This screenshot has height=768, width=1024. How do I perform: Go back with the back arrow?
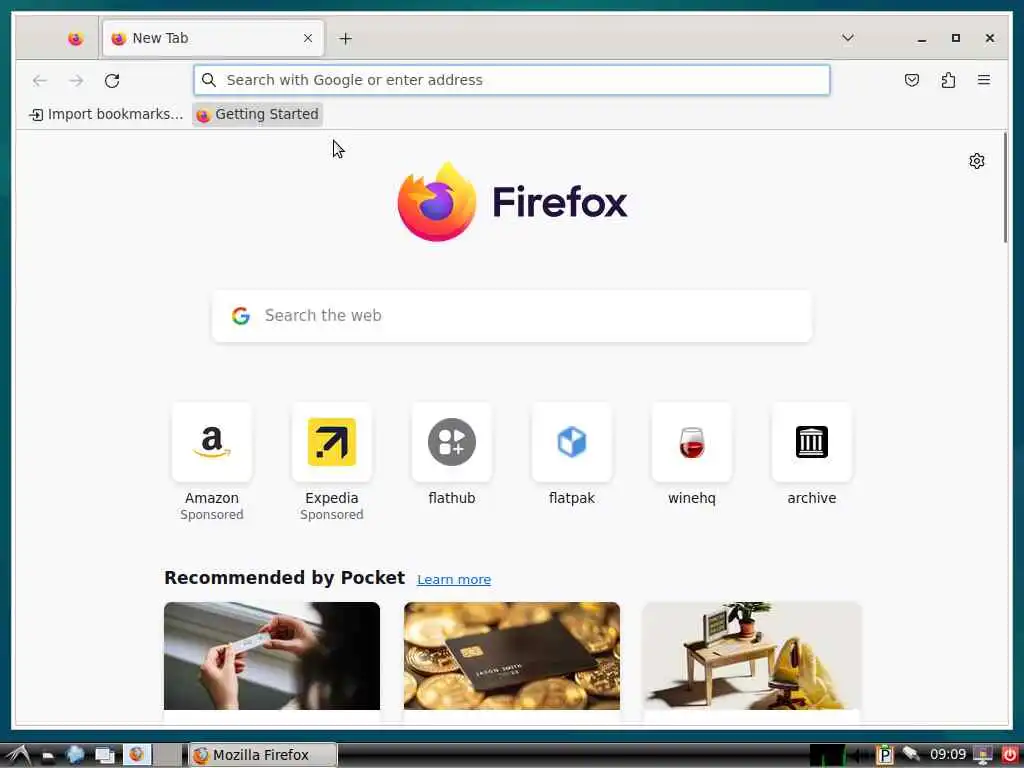pyautogui.click(x=40, y=80)
